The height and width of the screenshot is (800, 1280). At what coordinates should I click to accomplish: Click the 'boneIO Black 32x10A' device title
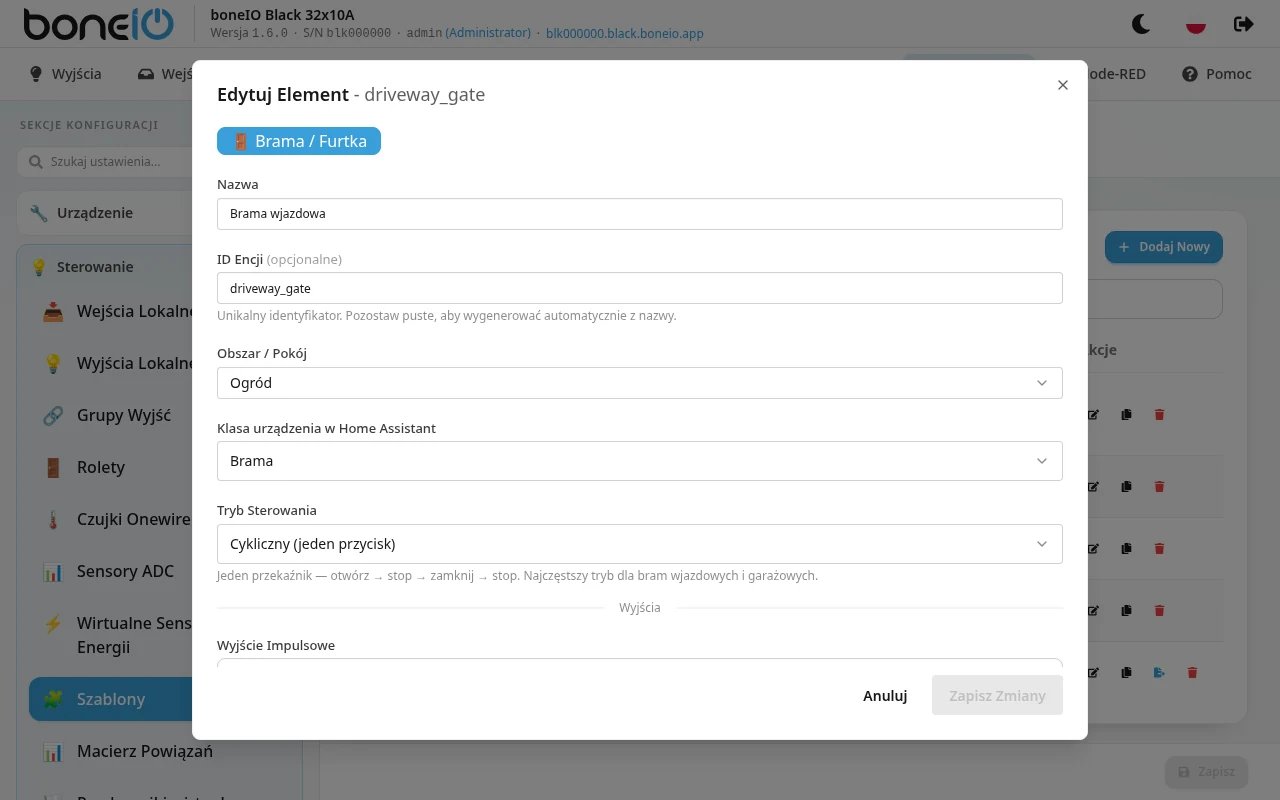pos(282,15)
